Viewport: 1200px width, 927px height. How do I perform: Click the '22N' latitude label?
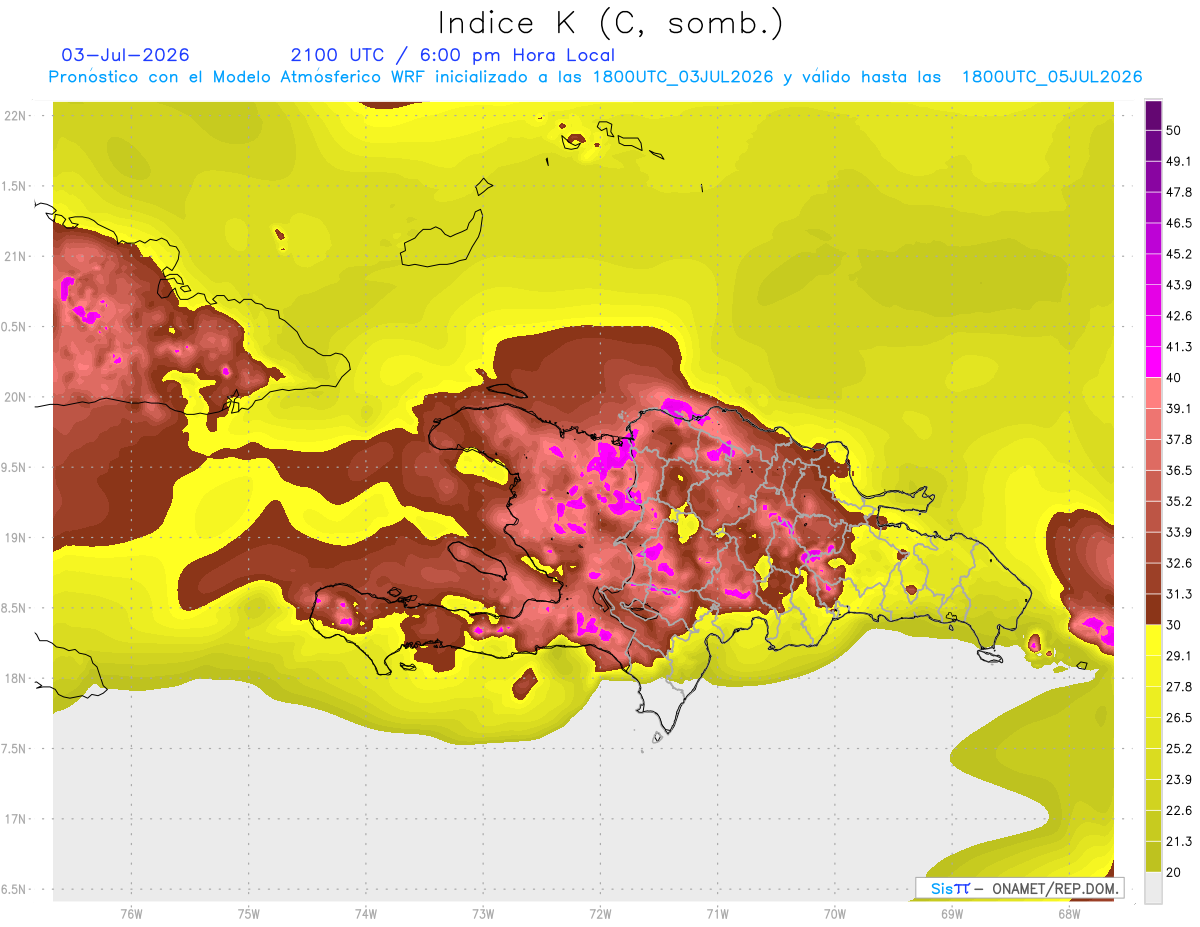[15, 115]
